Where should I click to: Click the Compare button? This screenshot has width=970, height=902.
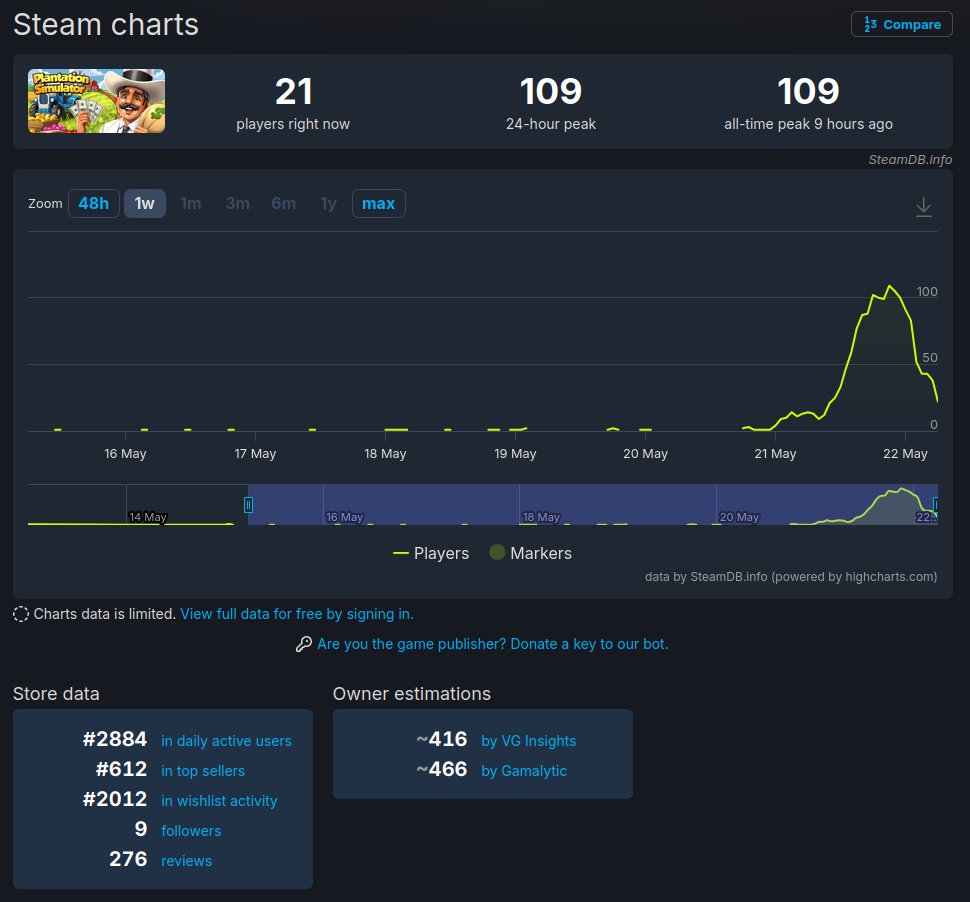click(x=901, y=24)
